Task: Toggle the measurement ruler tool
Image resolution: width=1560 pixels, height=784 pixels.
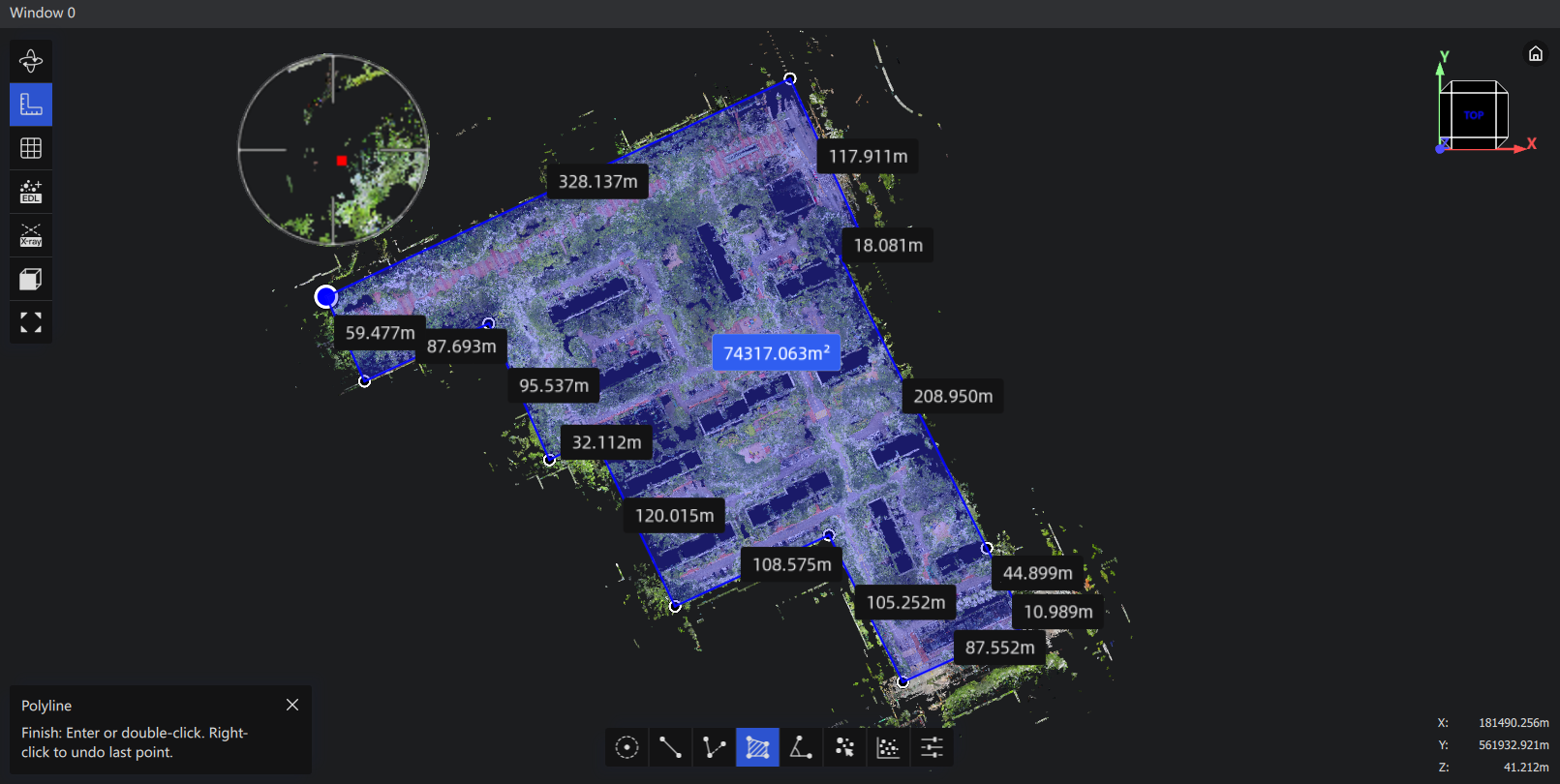Action: coord(31,105)
